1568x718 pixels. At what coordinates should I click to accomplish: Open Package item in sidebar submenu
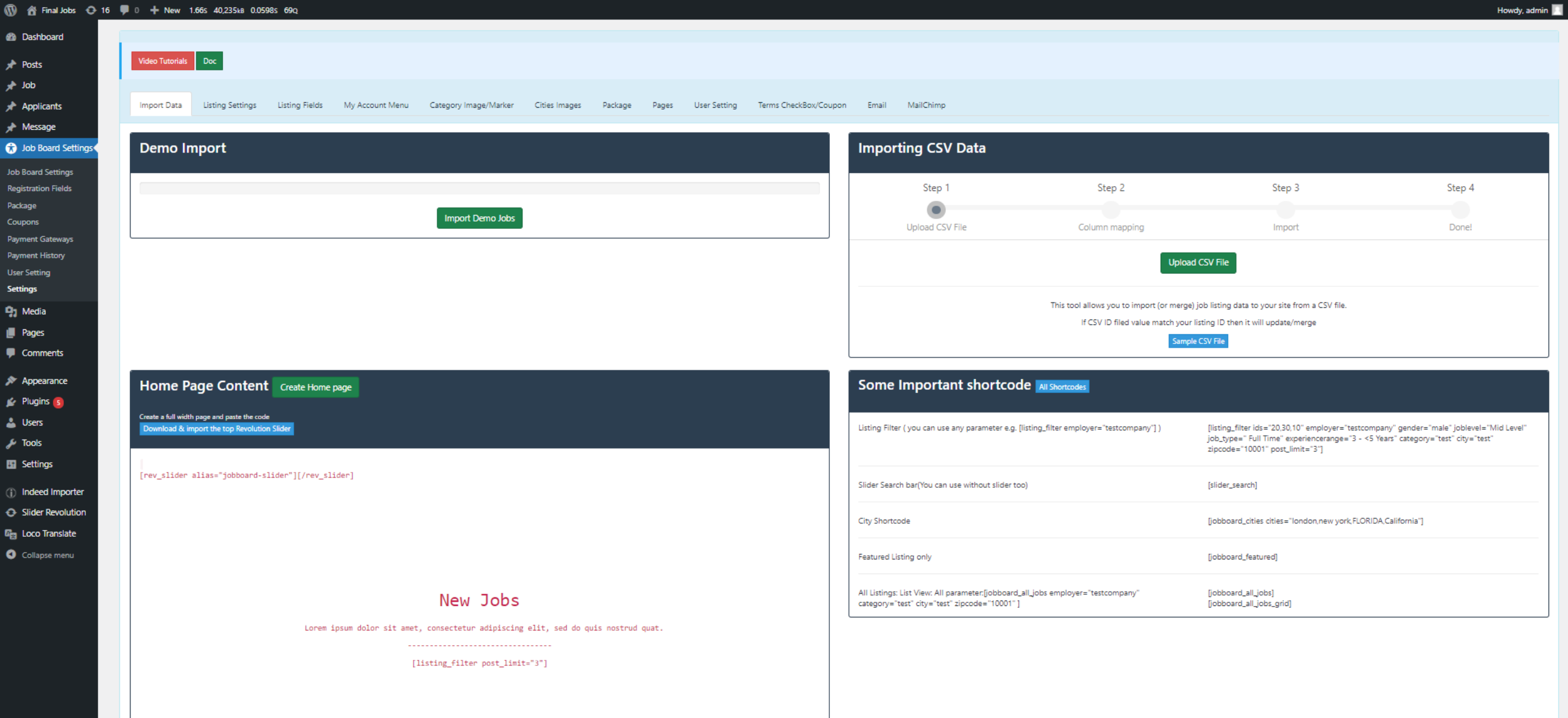click(21, 205)
